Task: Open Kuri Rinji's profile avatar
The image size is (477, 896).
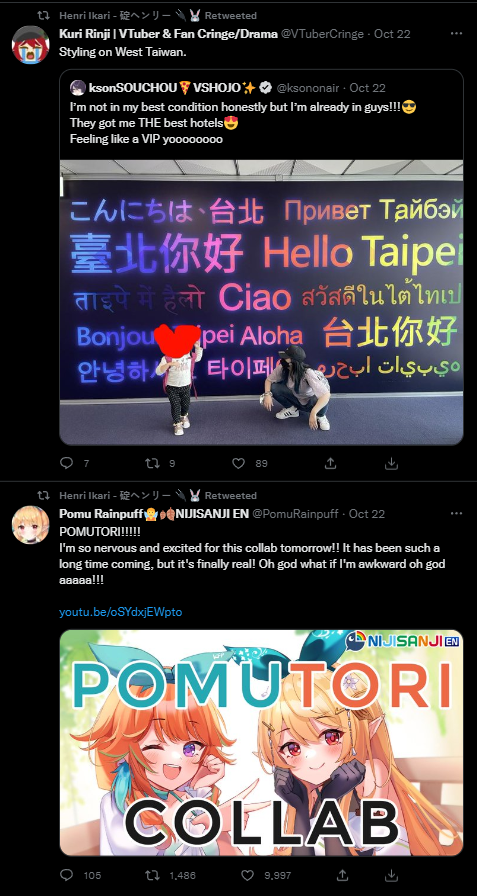Action: (30, 45)
